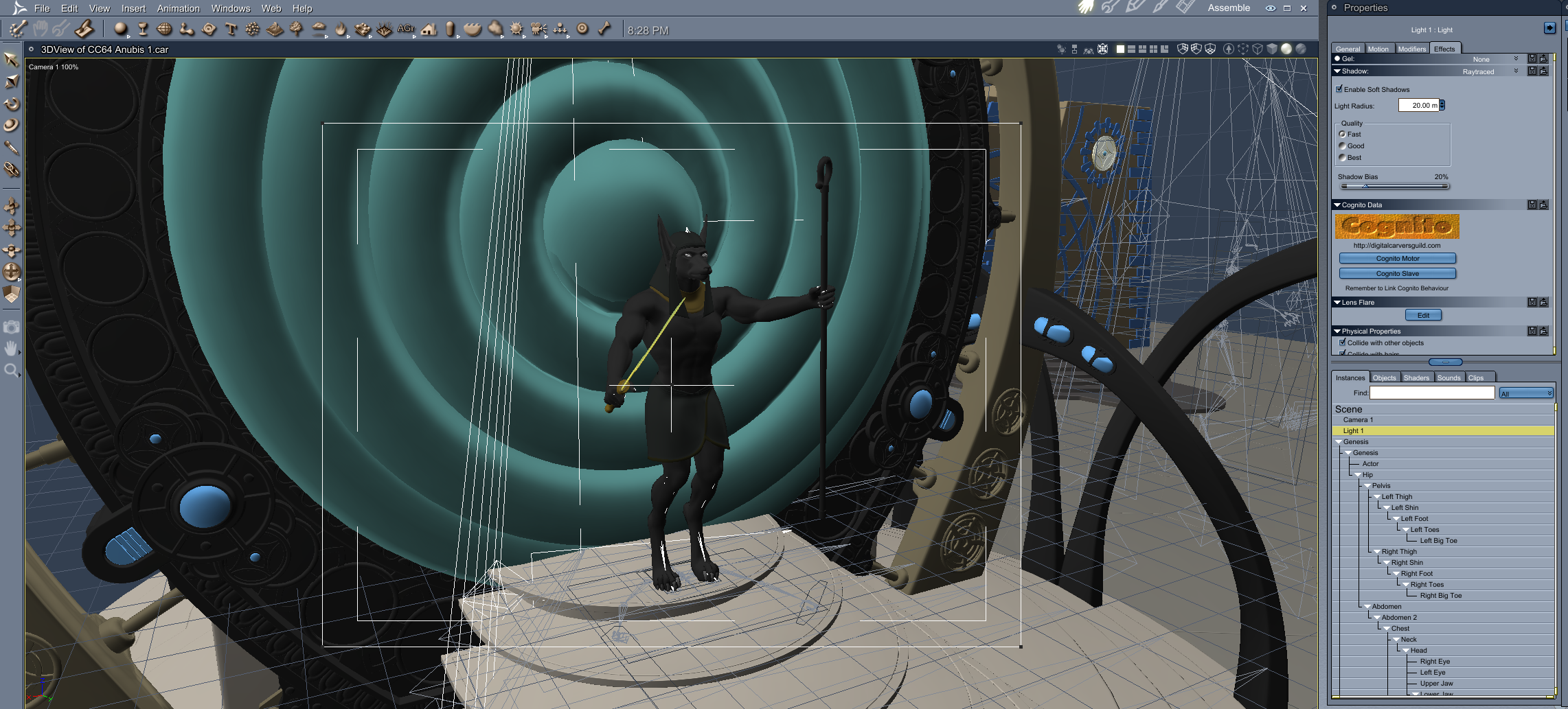Switch to the Modifiers tab

pyautogui.click(x=1412, y=49)
